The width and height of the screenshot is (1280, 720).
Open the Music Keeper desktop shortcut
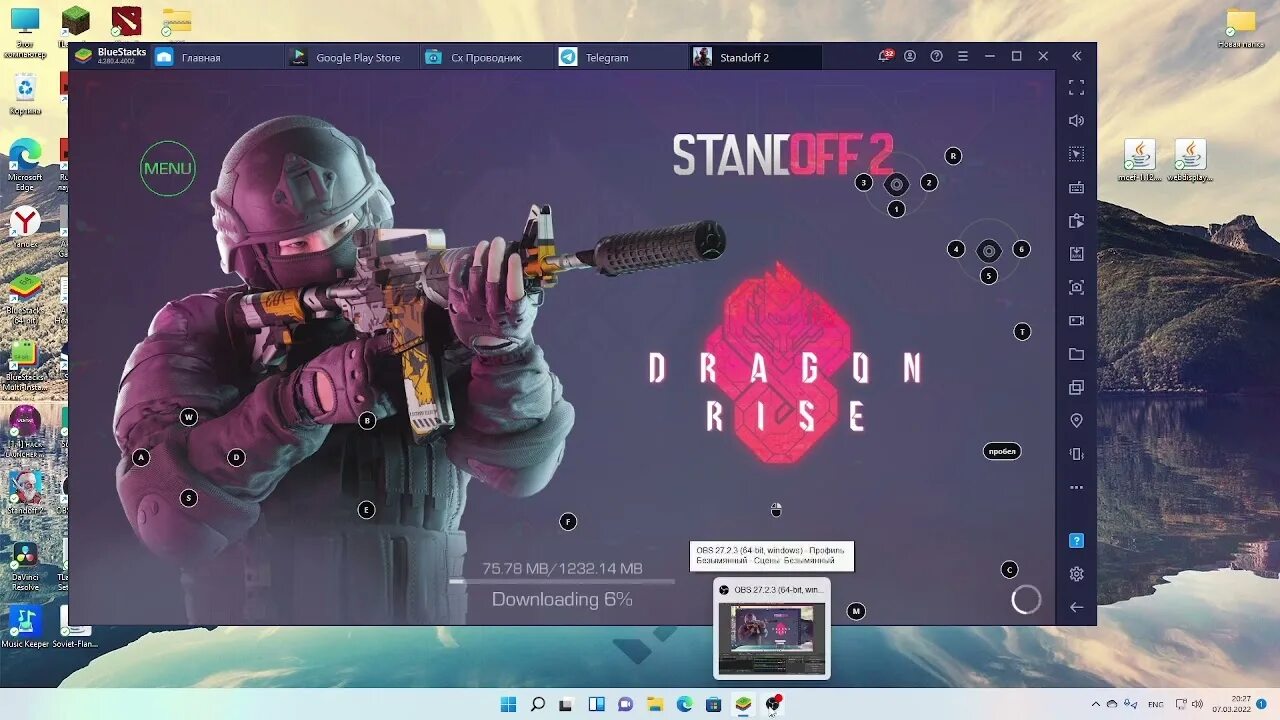25,626
